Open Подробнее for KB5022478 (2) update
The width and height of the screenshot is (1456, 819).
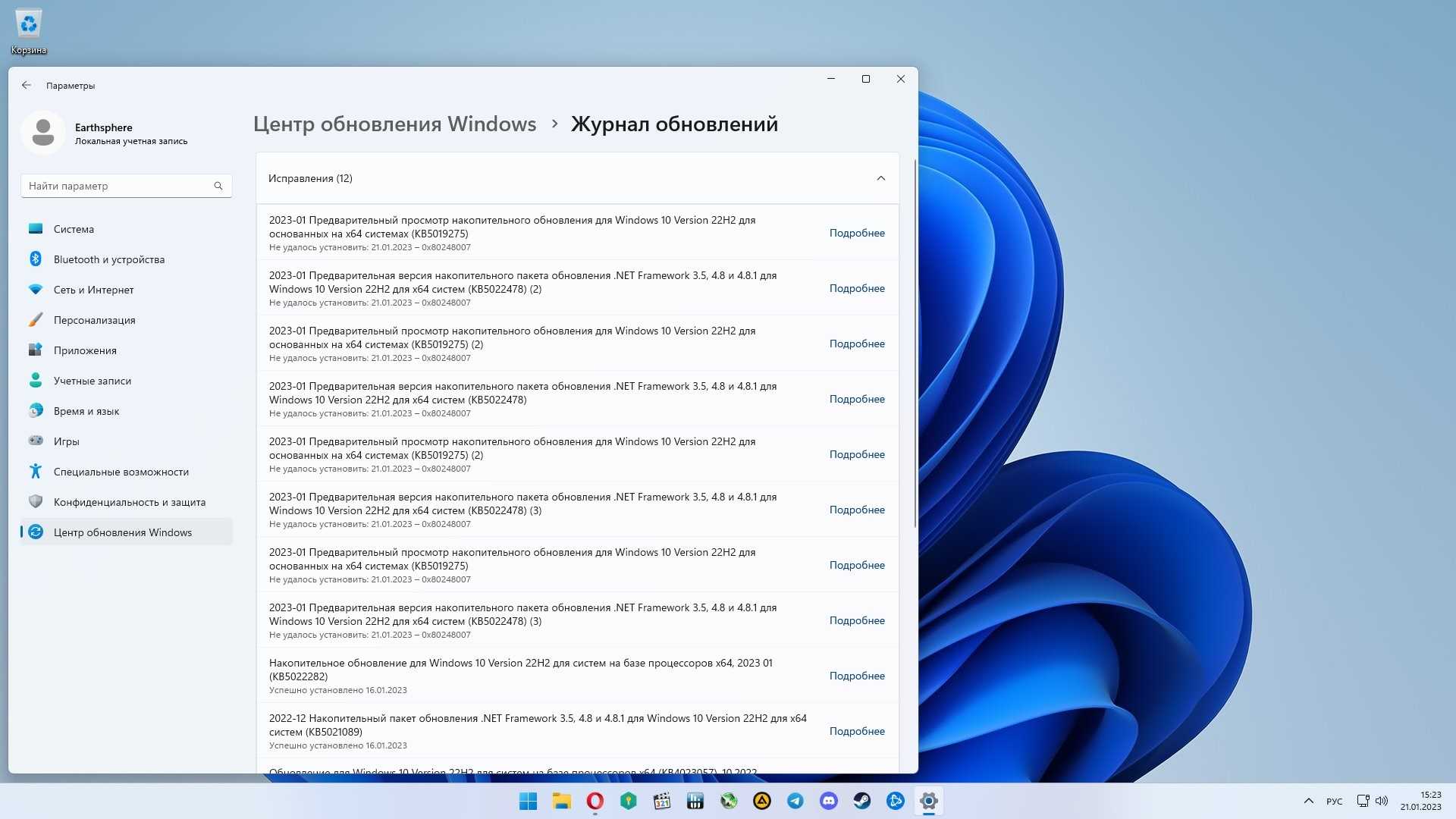[x=857, y=288]
